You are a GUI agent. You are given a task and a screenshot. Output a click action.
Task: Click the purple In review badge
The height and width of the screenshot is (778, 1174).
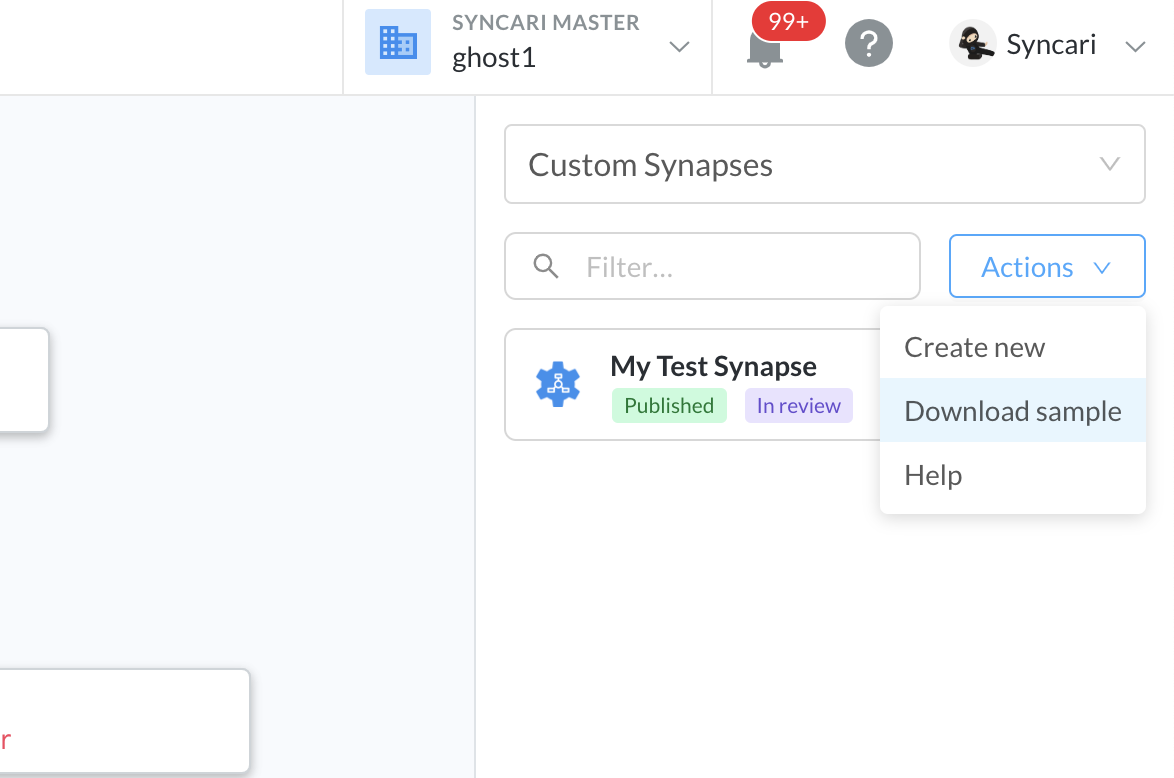pyautogui.click(x=798, y=405)
